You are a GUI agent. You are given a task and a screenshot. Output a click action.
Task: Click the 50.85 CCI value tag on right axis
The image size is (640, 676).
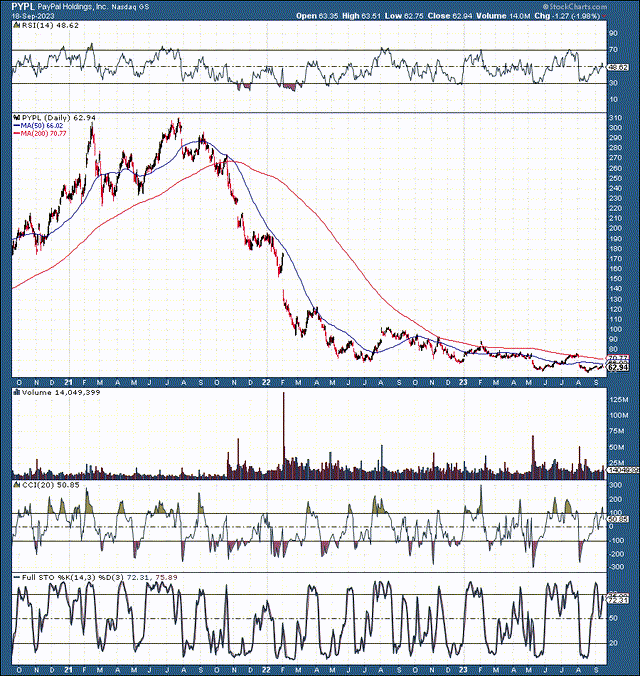click(x=618, y=519)
